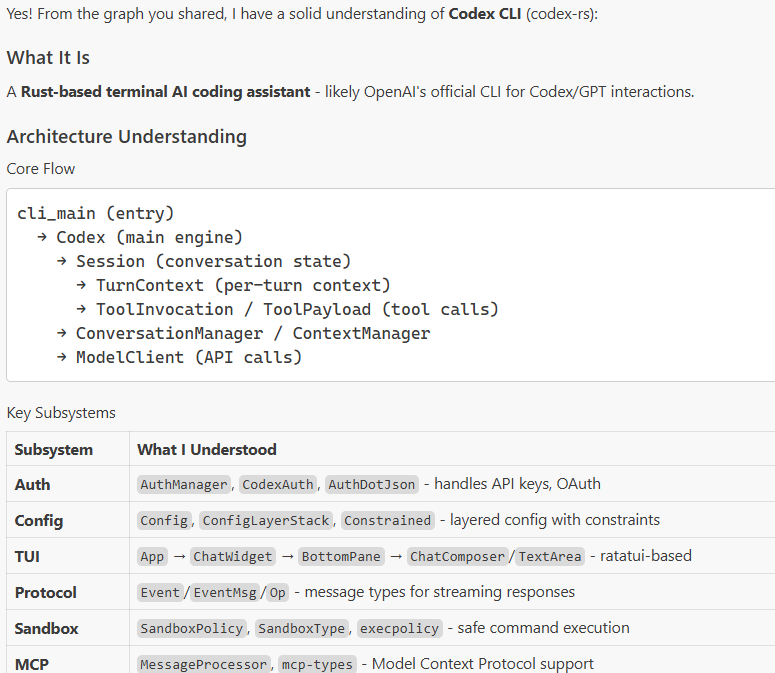Click "handles API keys, OAuth" description
Screen dimensions: 775x673
click(x=517, y=484)
